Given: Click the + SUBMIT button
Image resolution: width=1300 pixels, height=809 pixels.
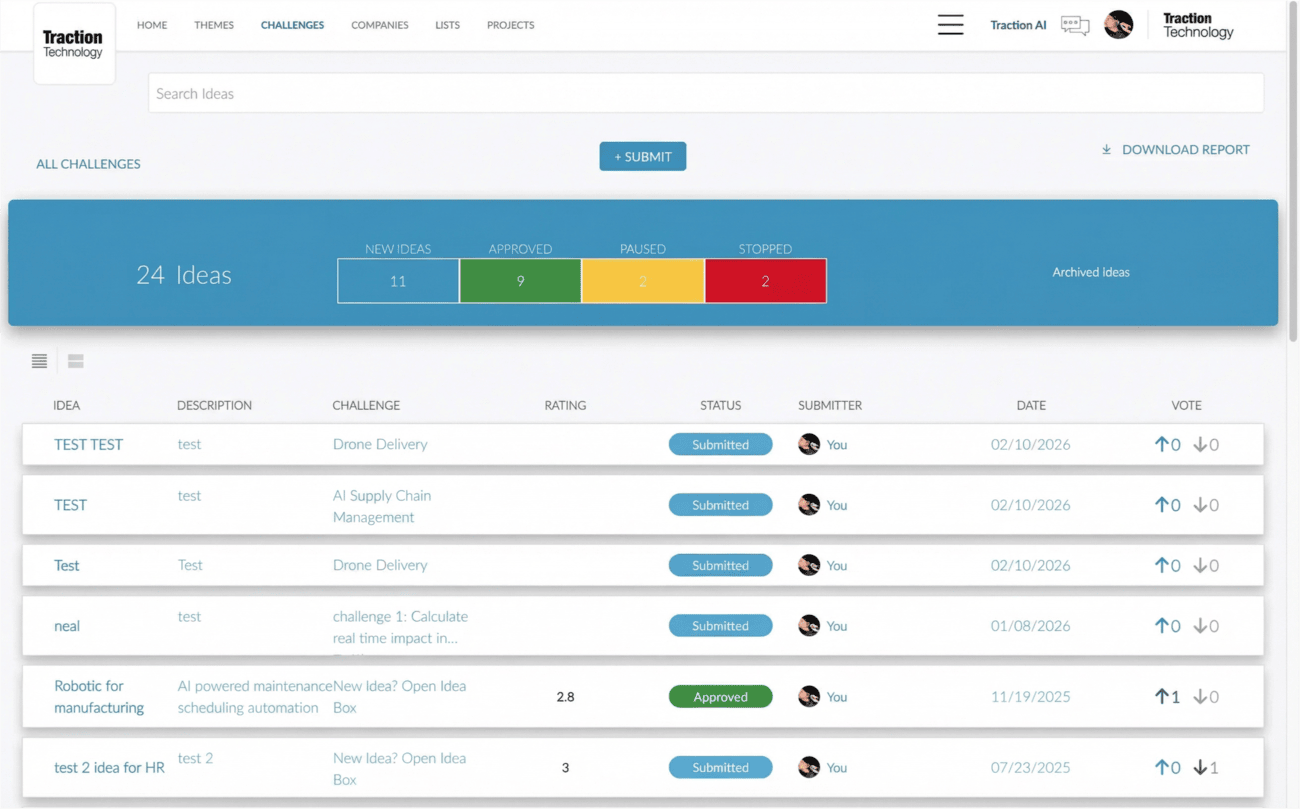Looking at the screenshot, I should (642, 156).
